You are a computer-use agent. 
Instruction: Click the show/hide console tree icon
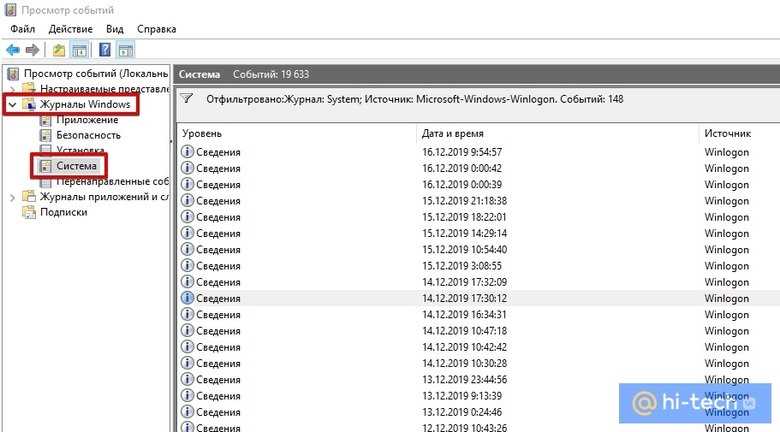[x=80, y=50]
